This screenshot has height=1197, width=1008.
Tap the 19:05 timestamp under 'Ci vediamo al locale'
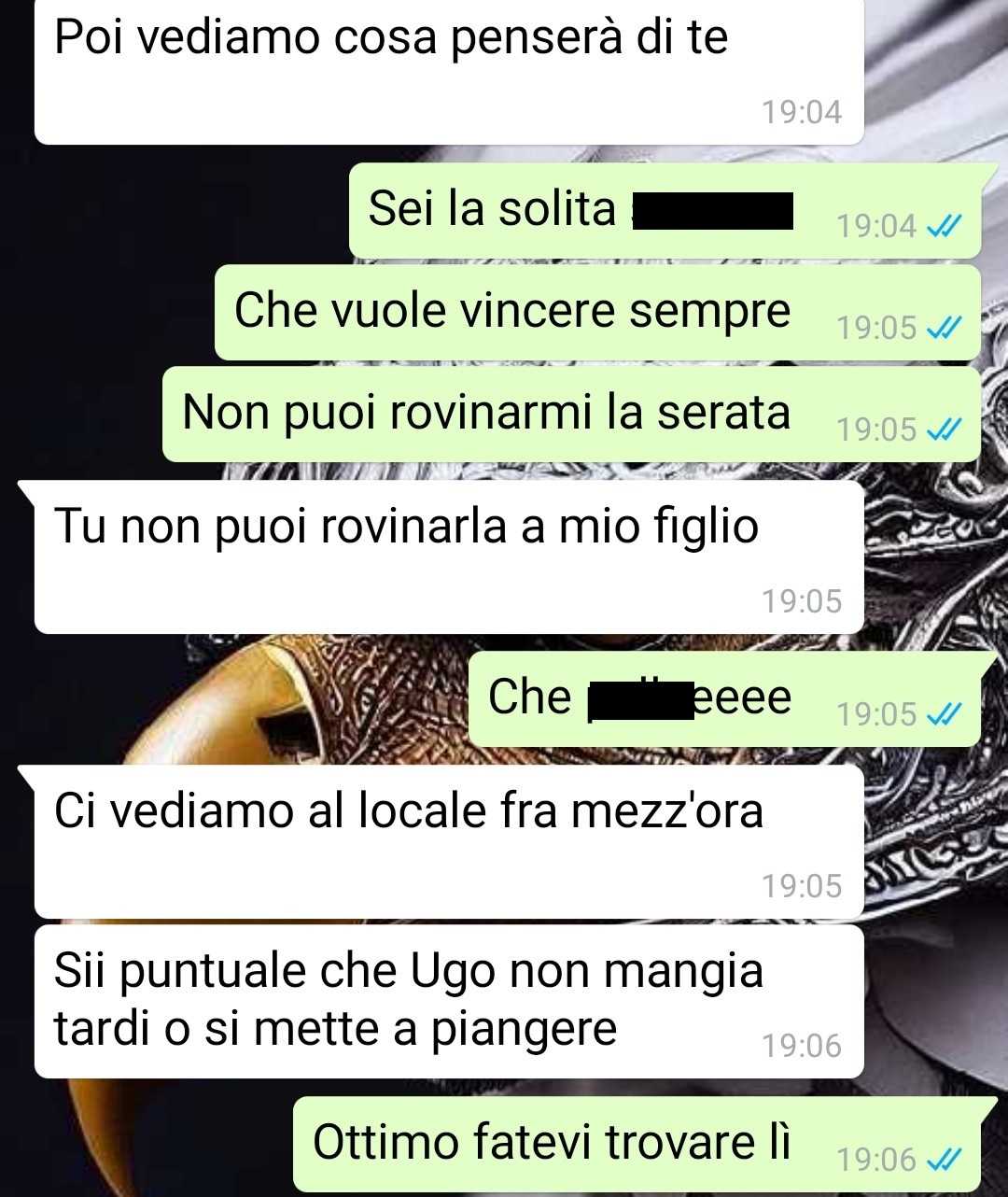(802, 886)
